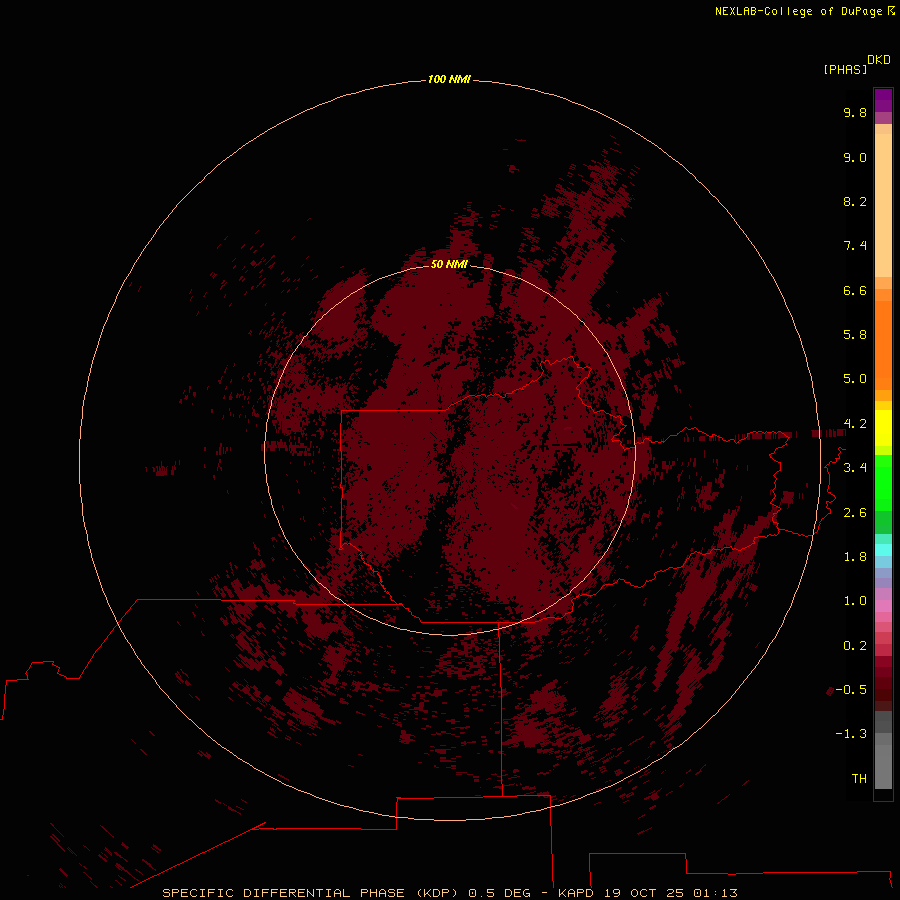This screenshot has height=900, width=900.
Task: Click the 19 OCT 25 date in caption
Action: [645, 893]
